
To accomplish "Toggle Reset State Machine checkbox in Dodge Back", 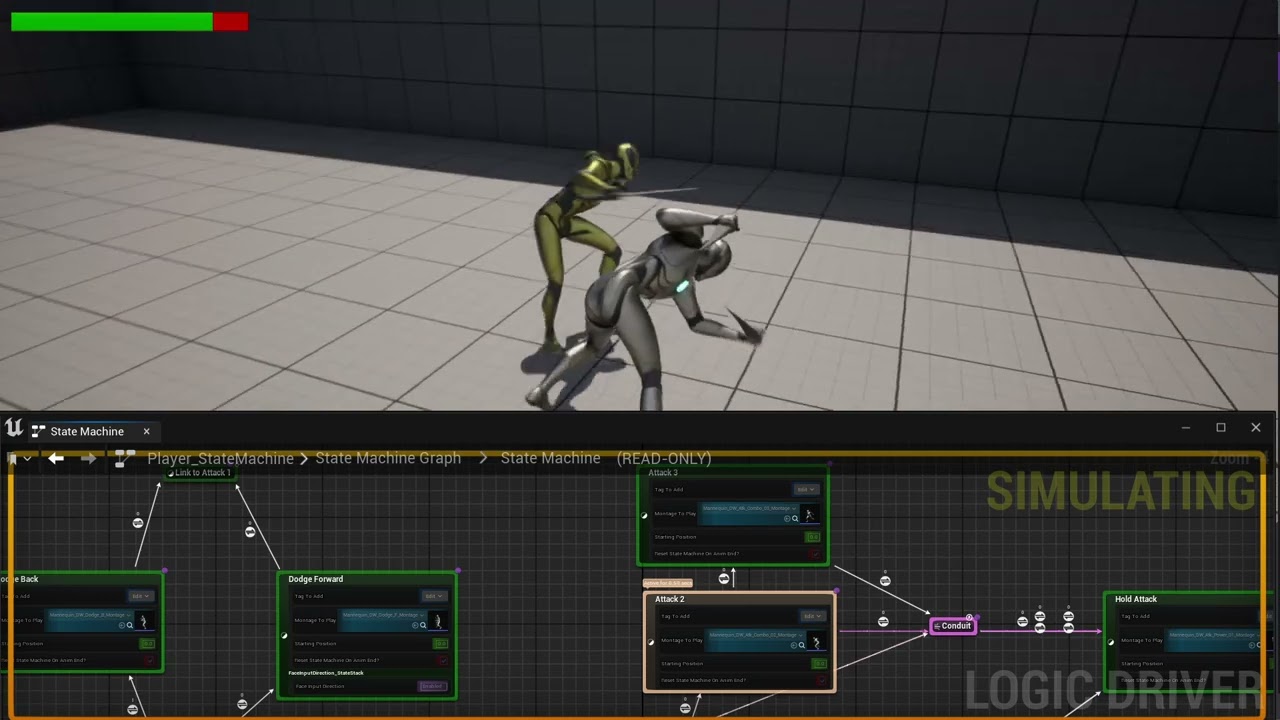I will (x=149, y=660).
